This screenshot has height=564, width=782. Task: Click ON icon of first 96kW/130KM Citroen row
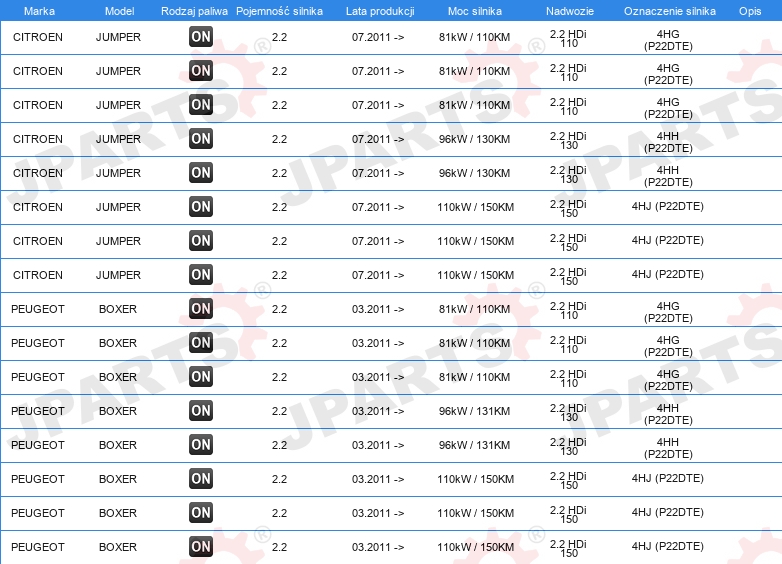coord(201,138)
